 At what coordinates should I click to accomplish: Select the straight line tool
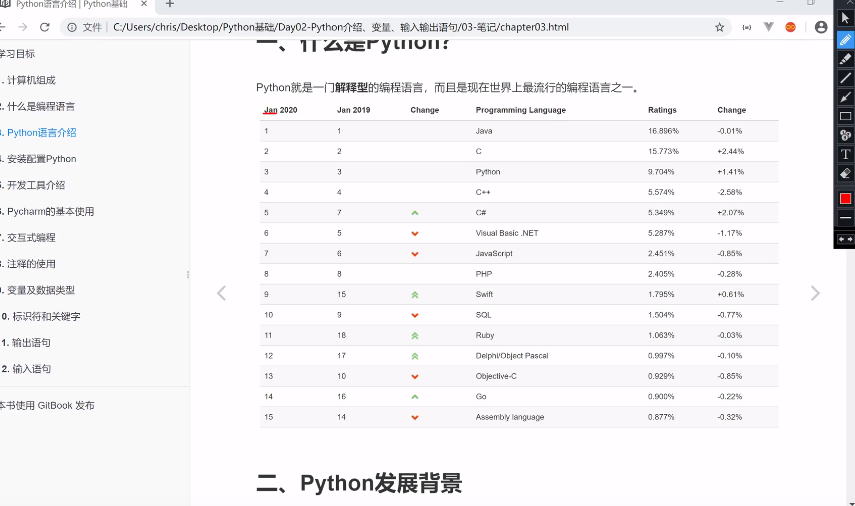845,78
